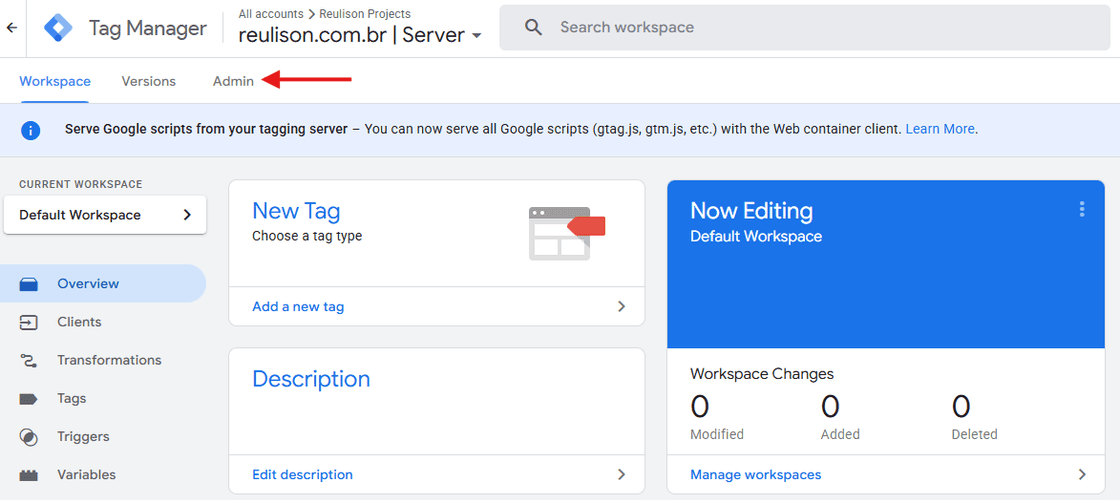The height and width of the screenshot is (500, 1120).
Task: Switch to the Workspace tab
Action: coord(55,81)
